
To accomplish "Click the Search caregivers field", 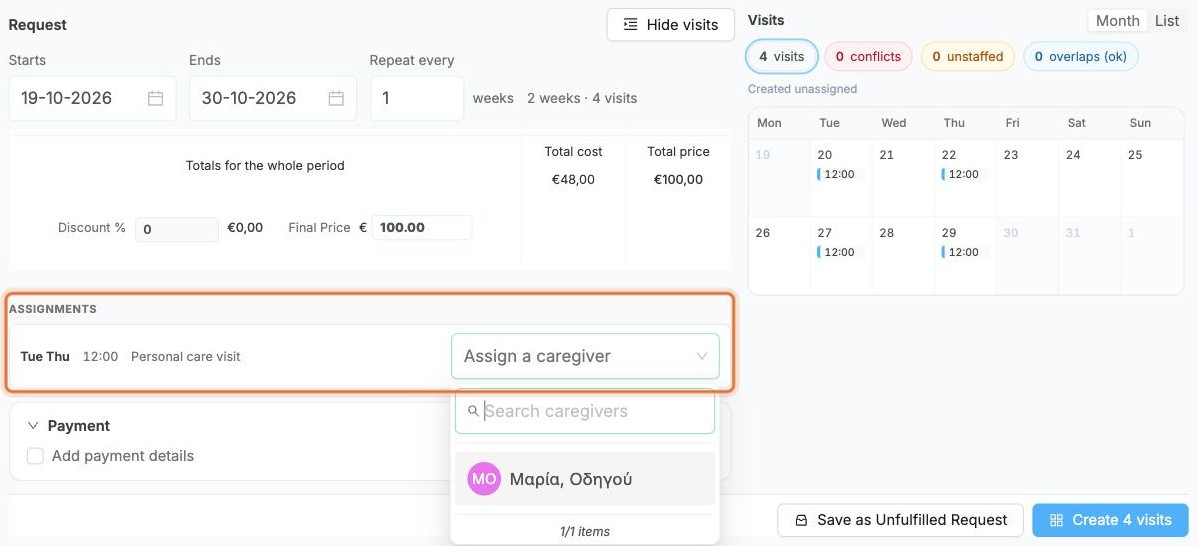I will click(585, 412).
